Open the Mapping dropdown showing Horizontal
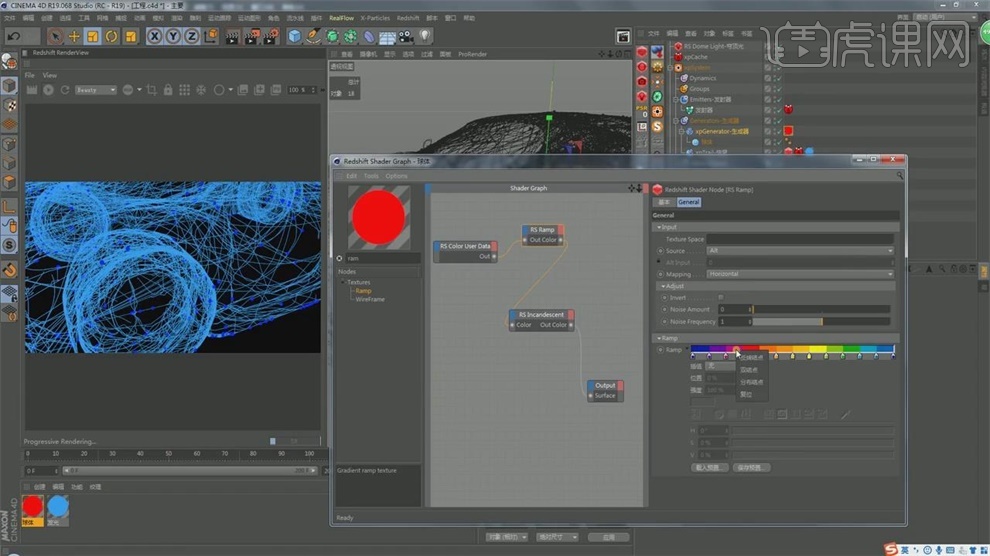 800,274
